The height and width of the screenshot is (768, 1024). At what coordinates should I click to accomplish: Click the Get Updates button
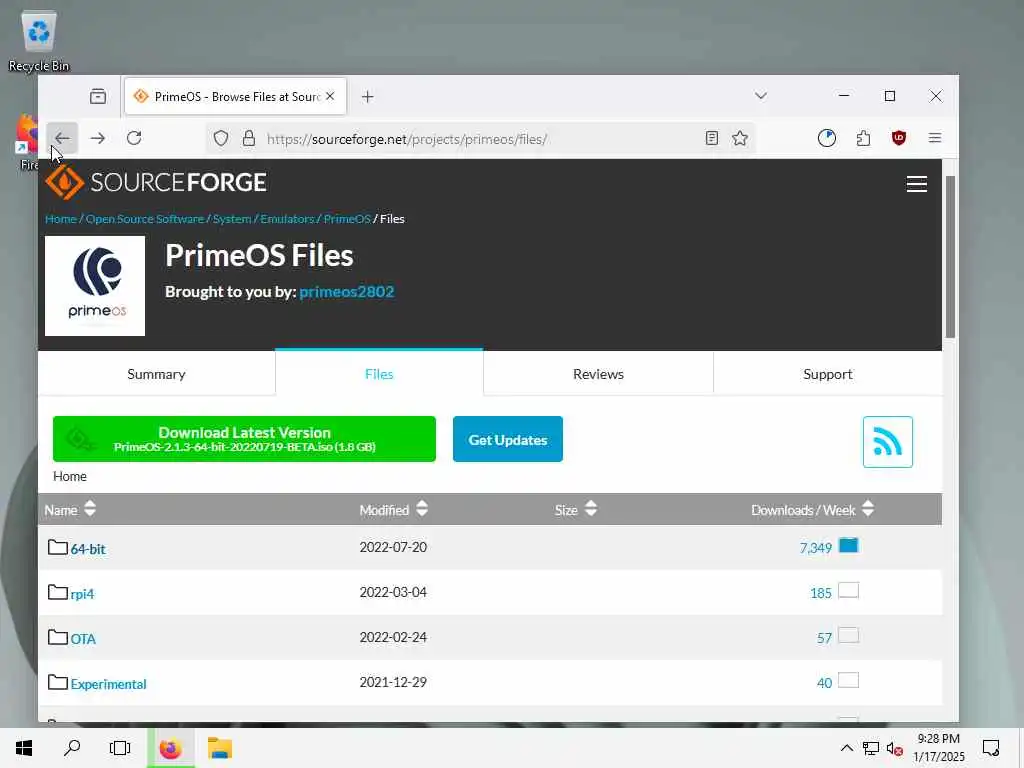pos(507,439)
